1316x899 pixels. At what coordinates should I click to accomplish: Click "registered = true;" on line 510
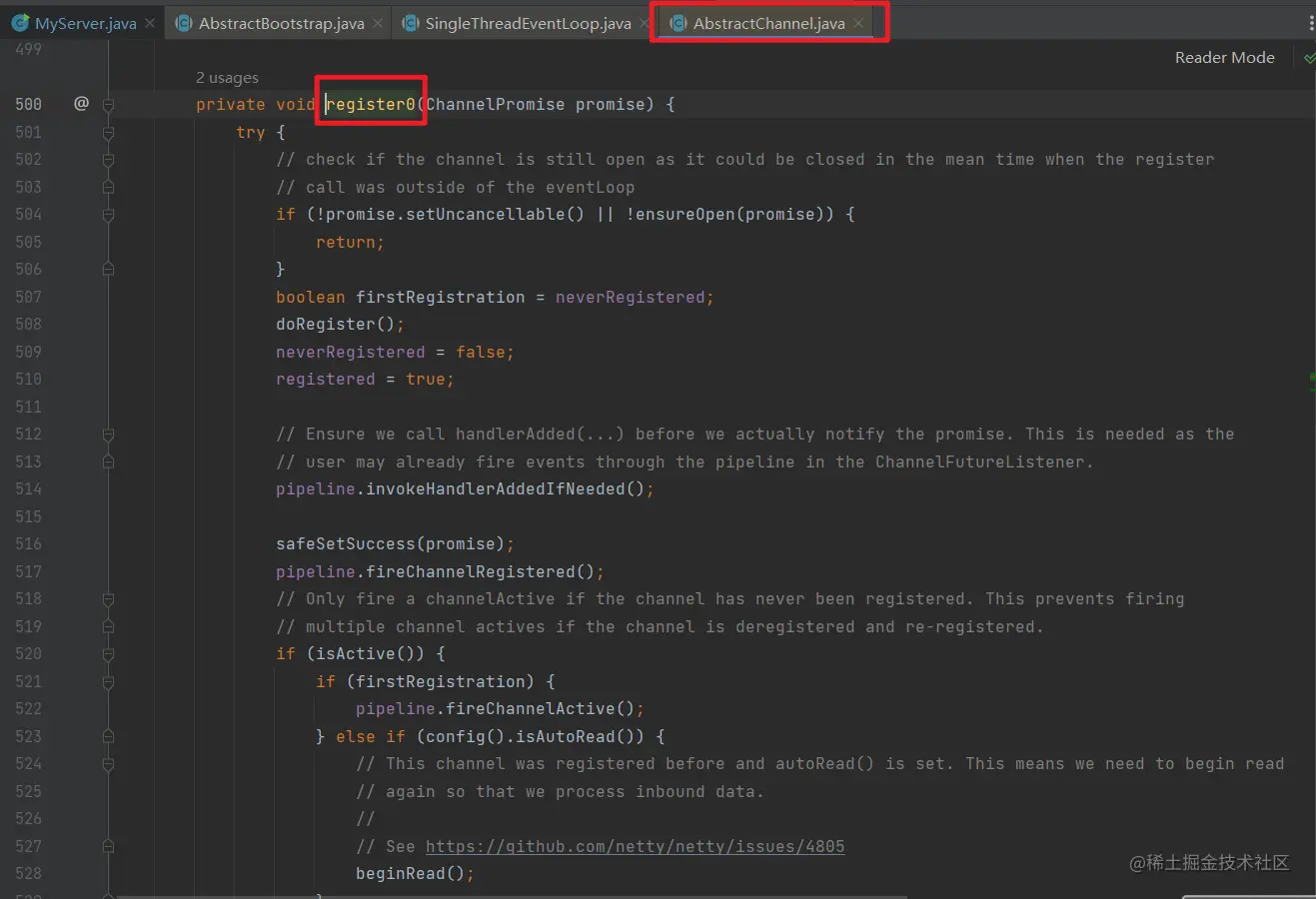(x=365, y=379)
